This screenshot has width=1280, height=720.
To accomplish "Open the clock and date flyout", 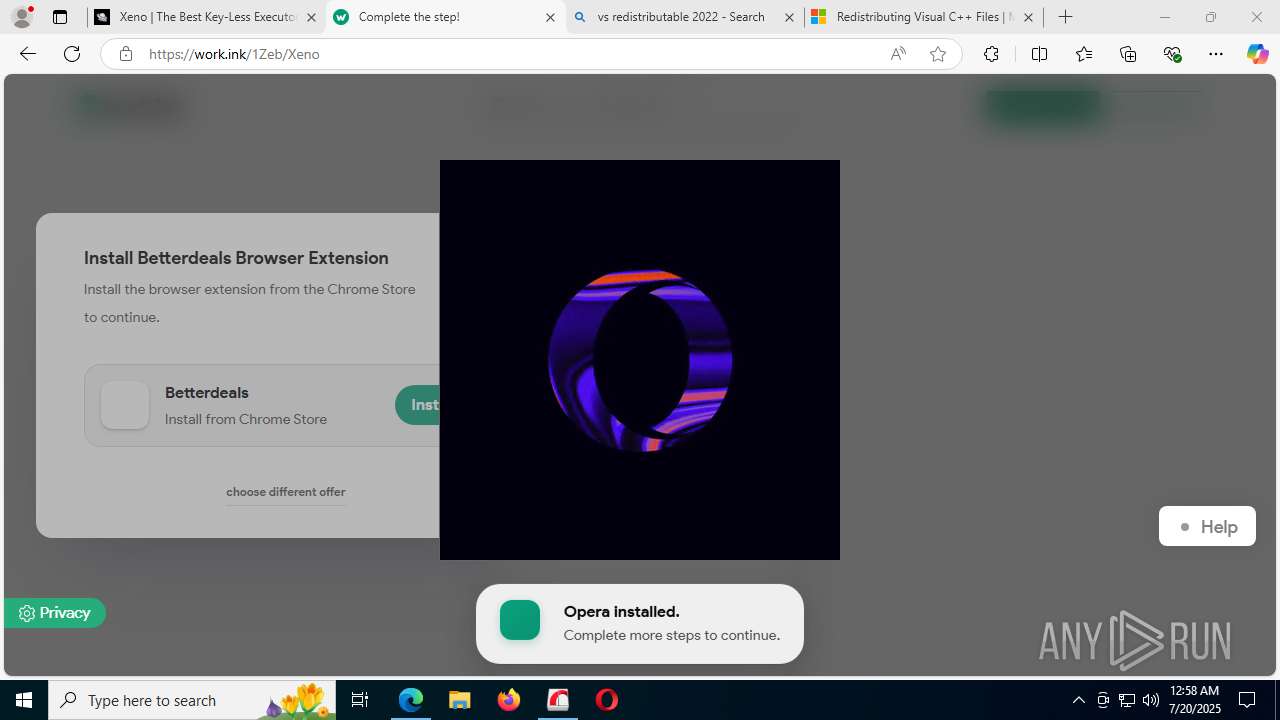I will [1195, 700].
